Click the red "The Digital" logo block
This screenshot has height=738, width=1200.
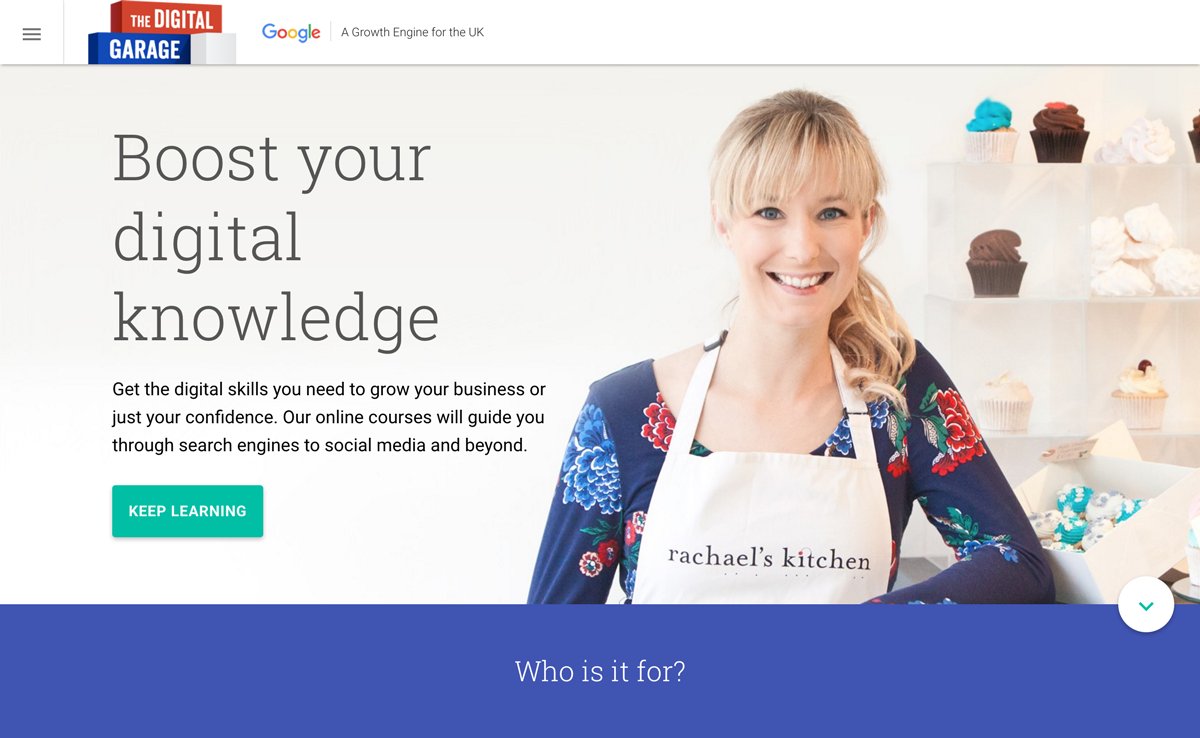pos(166,17)
